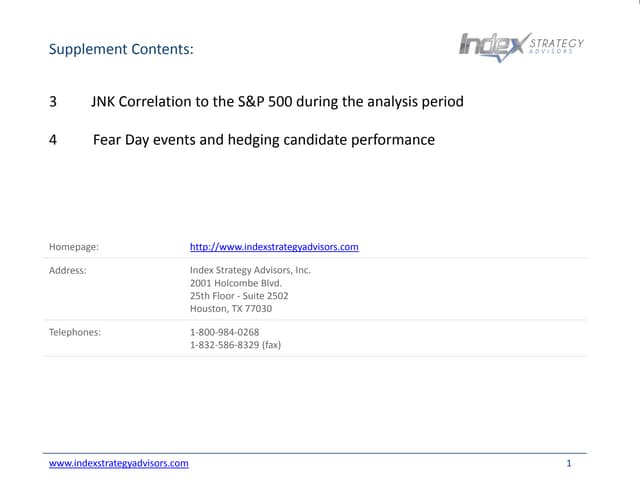Go to Fear Day events entry
This screenshot has width=640, height=480.
click(x=264, y=140)
